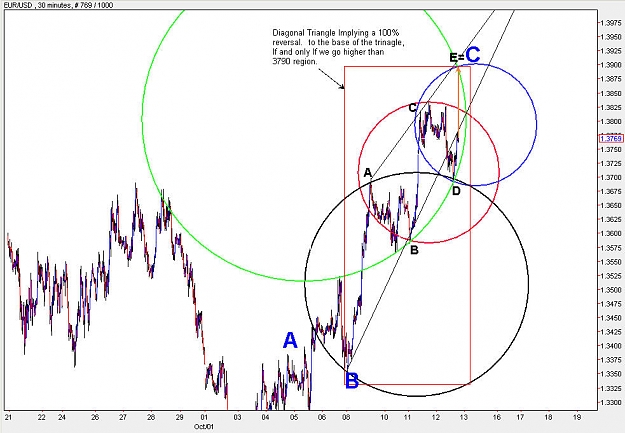625x433 pixels.
Task: Click the date axis label 29
Action: (179, 417)
